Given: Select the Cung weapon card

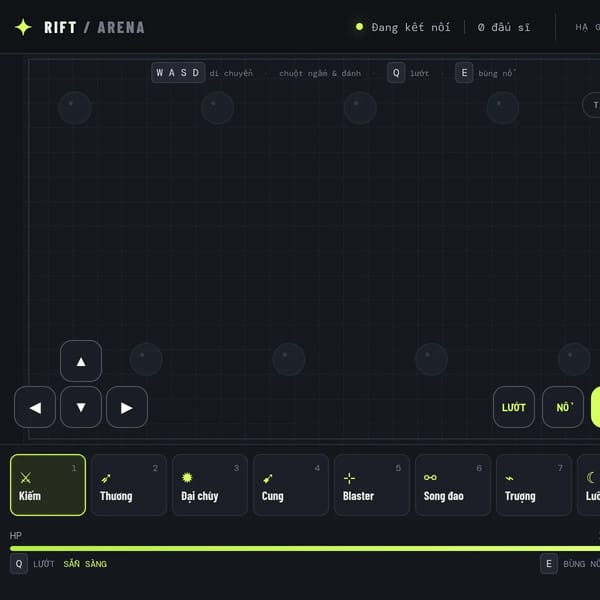Looking at the screenshot, I should point(291,485).
